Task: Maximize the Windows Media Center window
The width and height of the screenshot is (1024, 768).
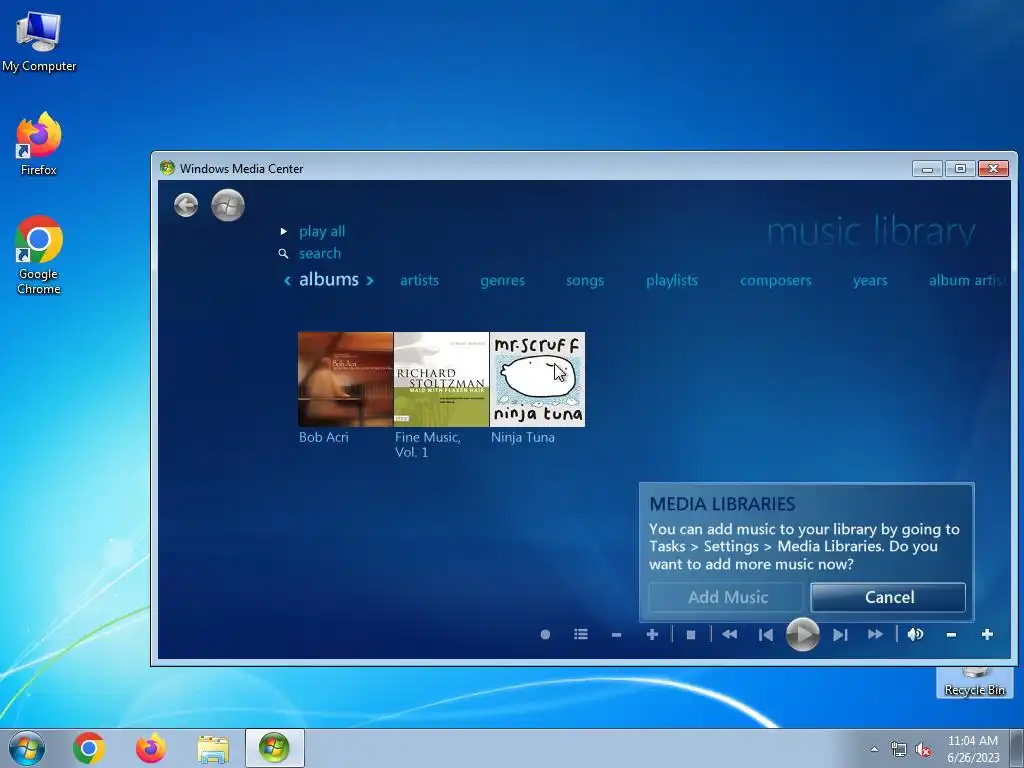Action: click(x=960, y=168)
